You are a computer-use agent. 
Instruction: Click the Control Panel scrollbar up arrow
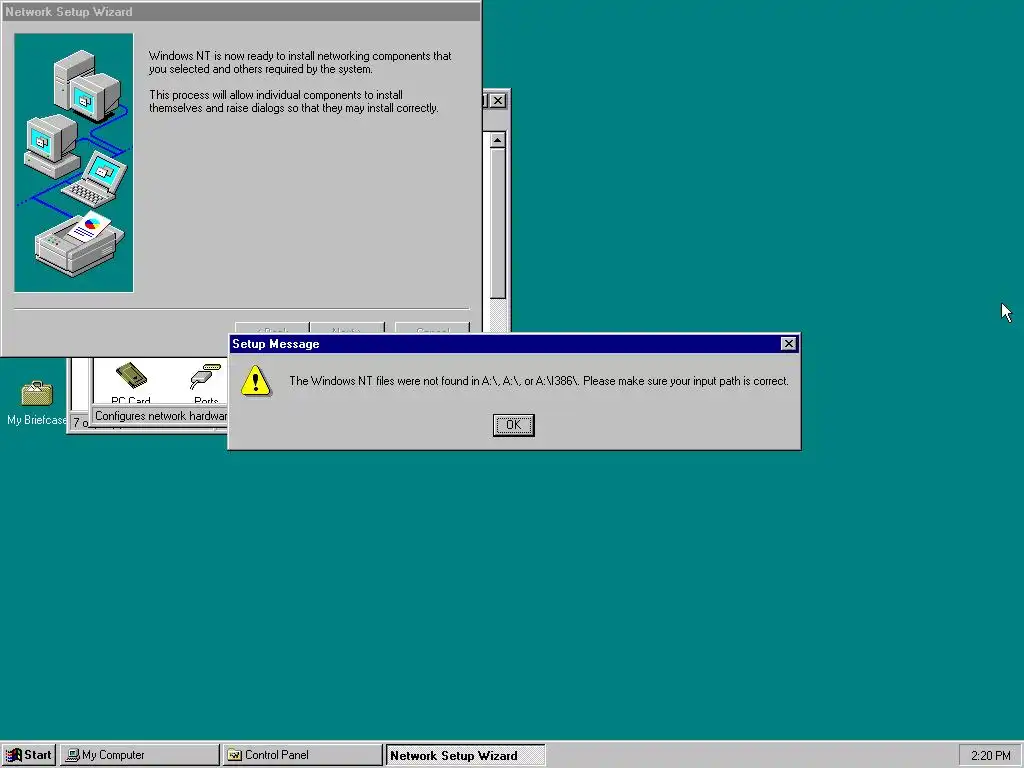pyautogui.click(x=498, y=140)
